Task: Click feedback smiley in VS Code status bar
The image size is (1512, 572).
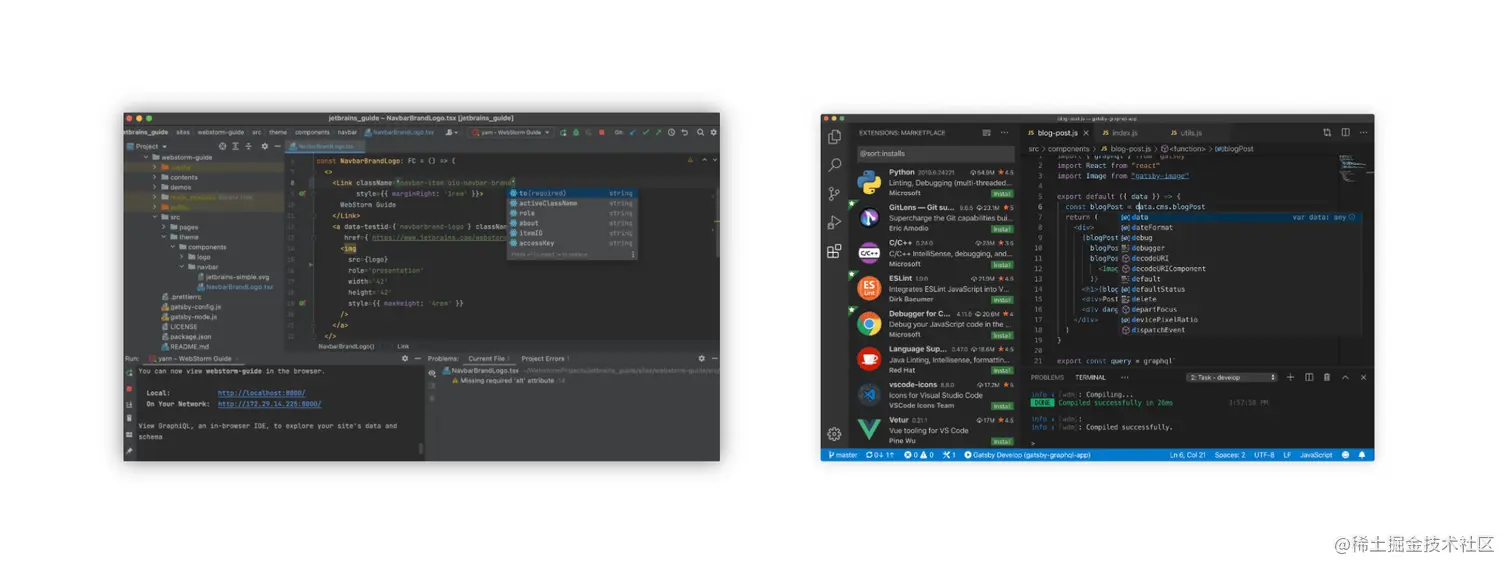Action: tap(1345, 454)
